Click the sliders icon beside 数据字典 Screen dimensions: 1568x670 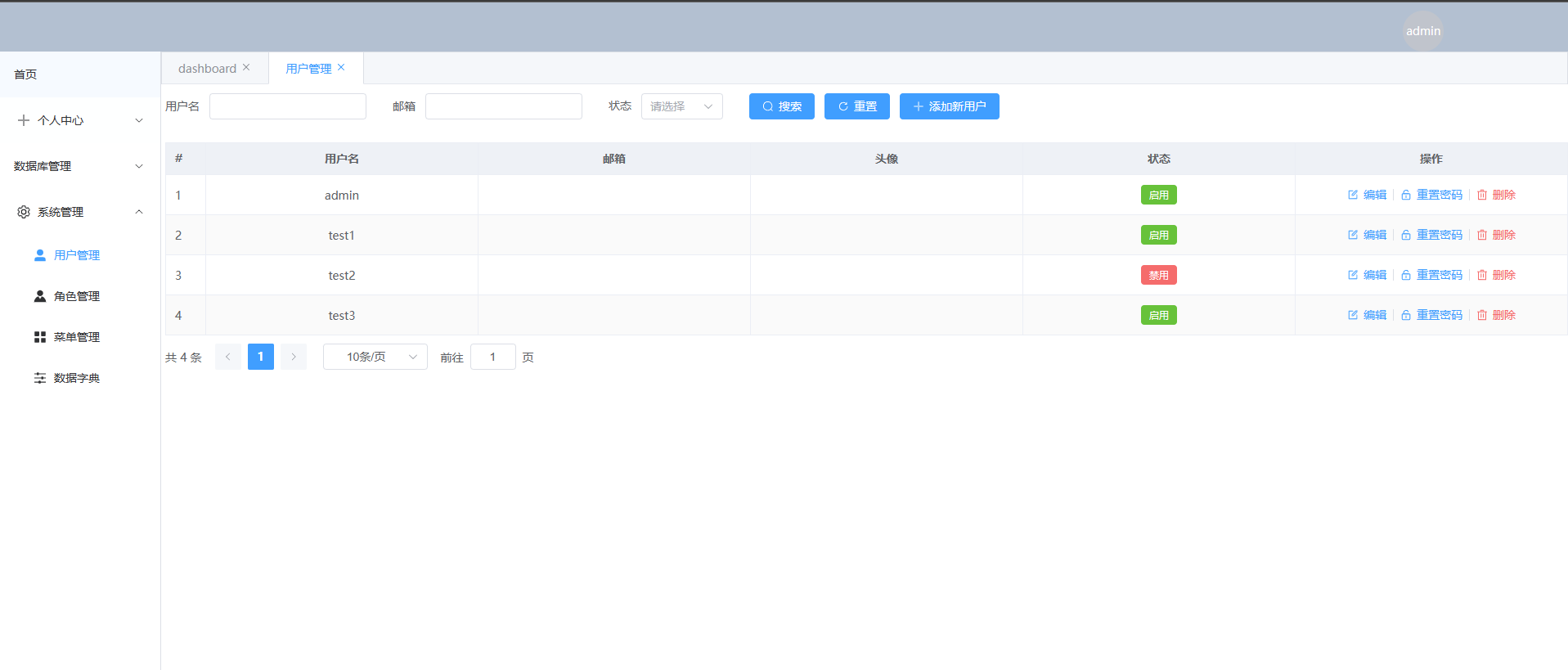coord(40,378)
